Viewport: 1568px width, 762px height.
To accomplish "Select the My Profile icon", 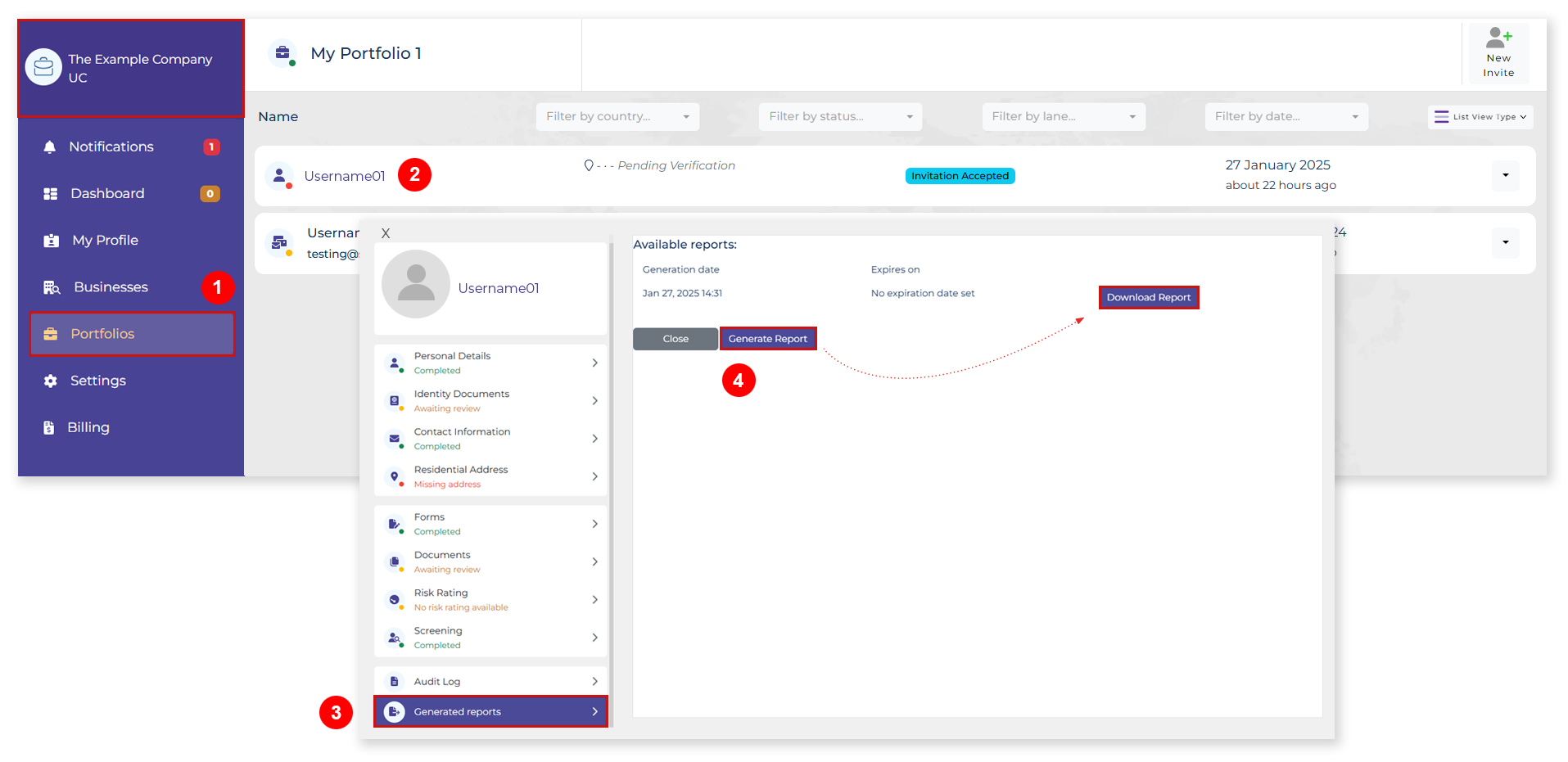I will tap(49, 240).
